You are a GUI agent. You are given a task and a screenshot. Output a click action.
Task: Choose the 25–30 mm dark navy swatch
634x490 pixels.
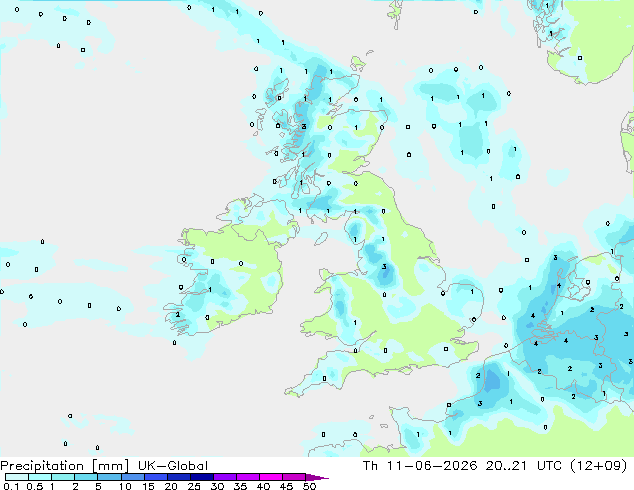pyautogui.click(x=202, y=477)
